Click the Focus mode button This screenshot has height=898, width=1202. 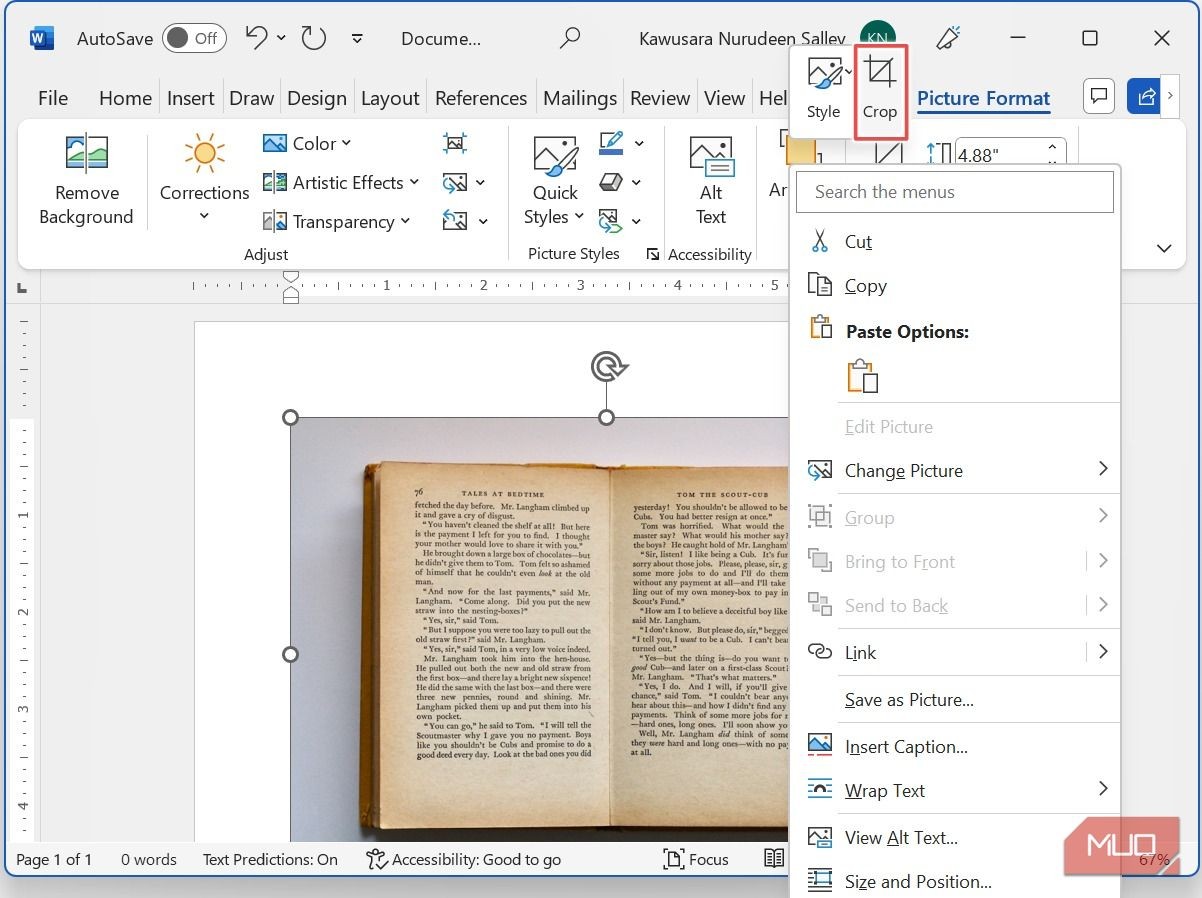(x=696, y=859)
